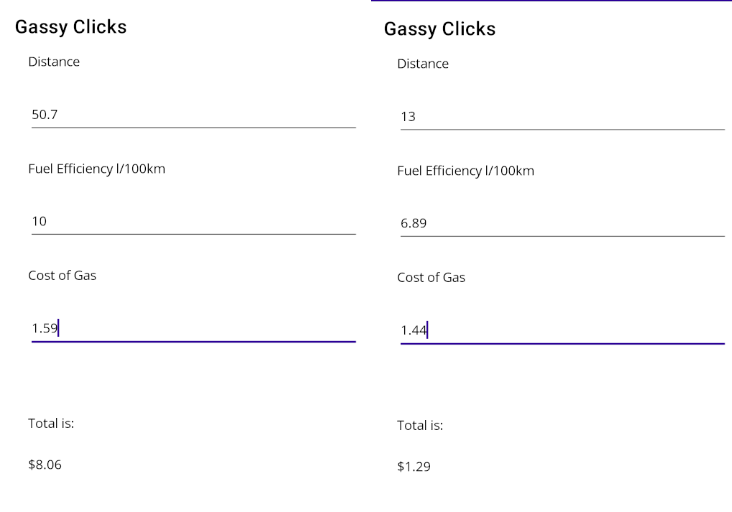Image resolution: width=732 pixels, height=512 pixels.
Task: Click the right Total is: label
Action: pos(420,425)
